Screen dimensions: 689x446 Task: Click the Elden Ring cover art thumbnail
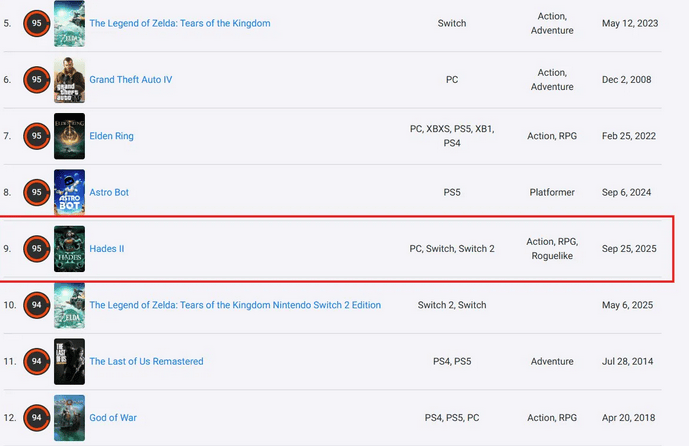tap(69, 136)
